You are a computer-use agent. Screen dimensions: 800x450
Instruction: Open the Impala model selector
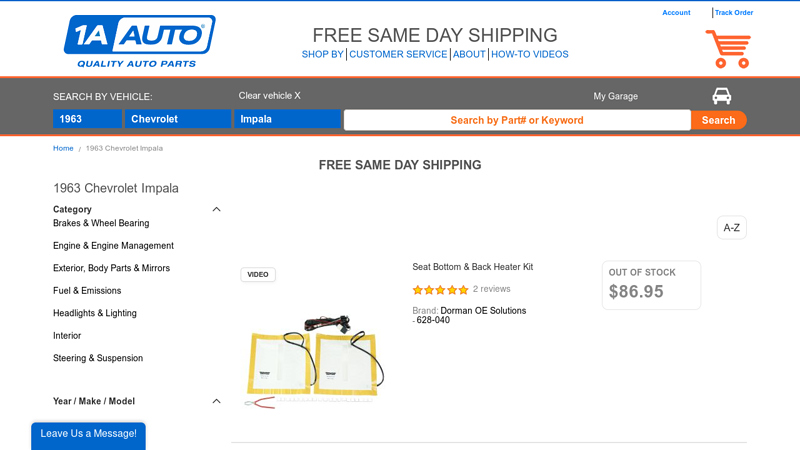coord(287,119)
